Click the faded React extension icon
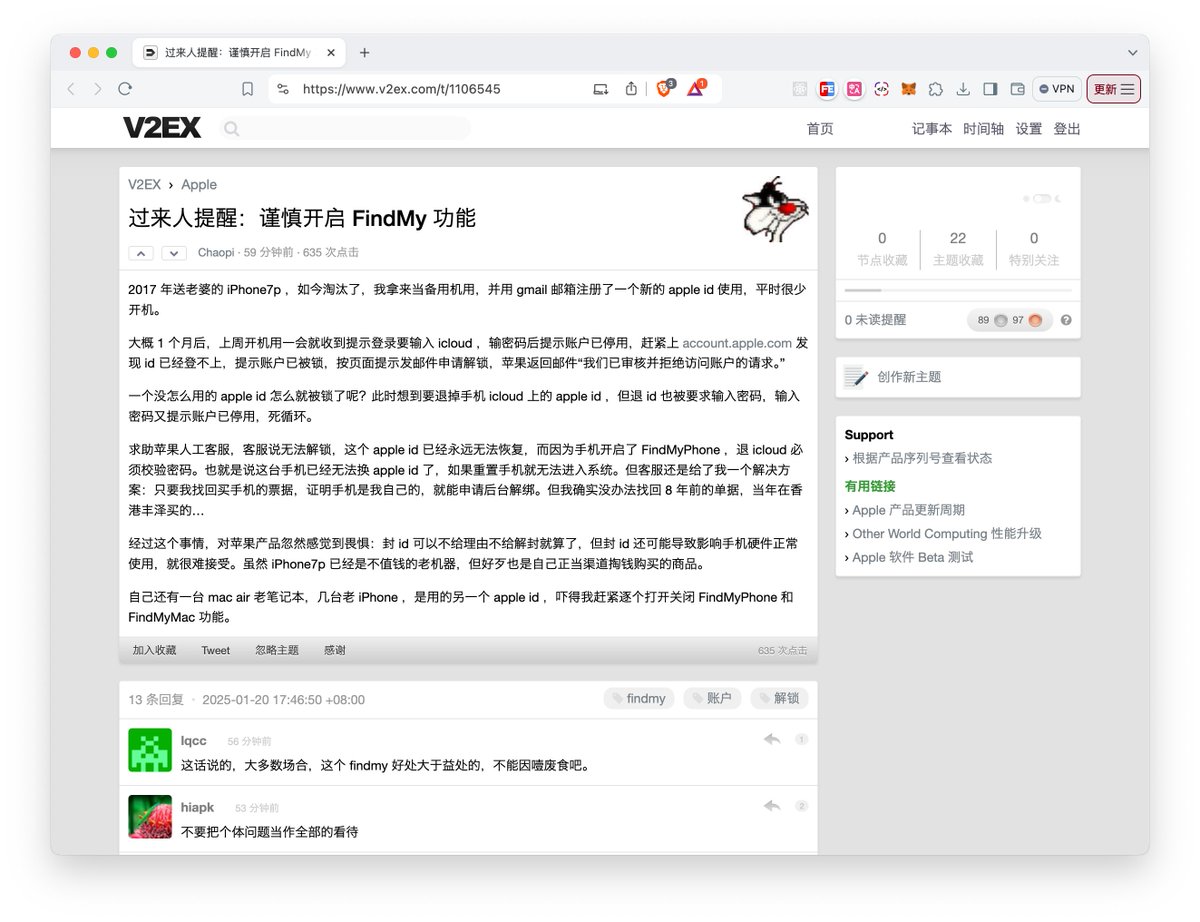The height and width of the screenshot is (922, 1200). pyautogui.click(x=800, y=89)
